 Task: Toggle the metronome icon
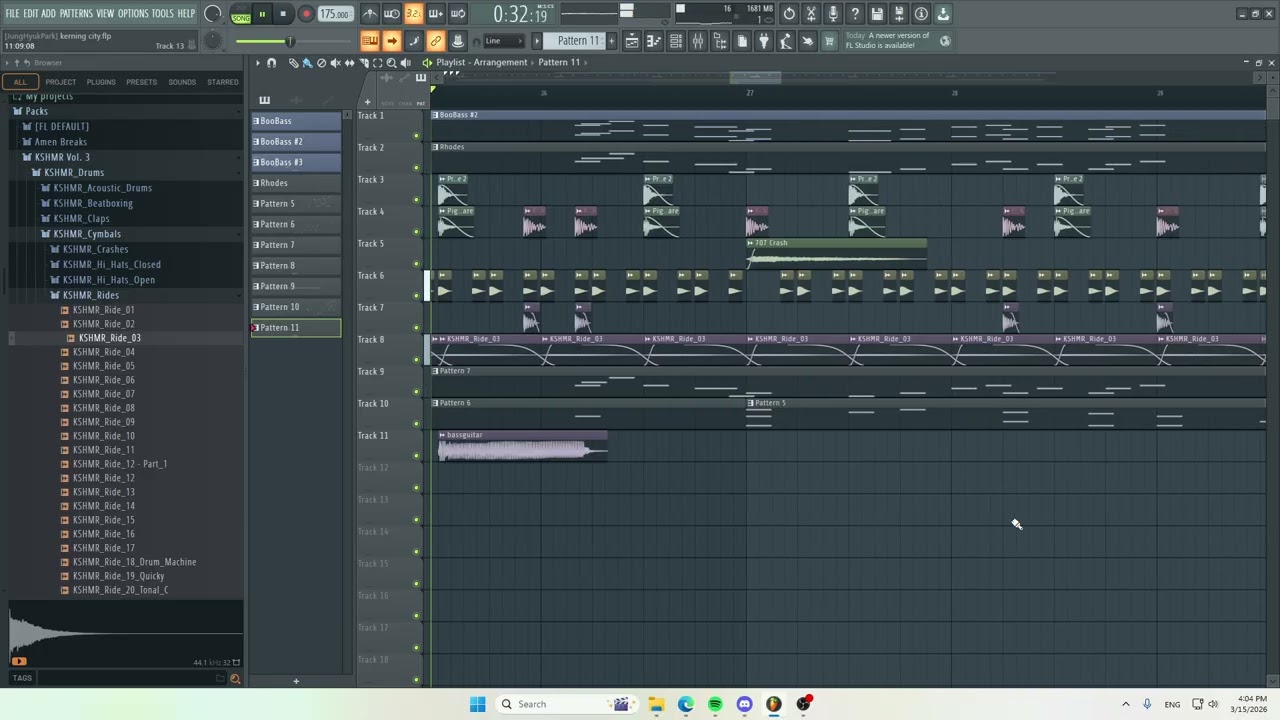370,14
